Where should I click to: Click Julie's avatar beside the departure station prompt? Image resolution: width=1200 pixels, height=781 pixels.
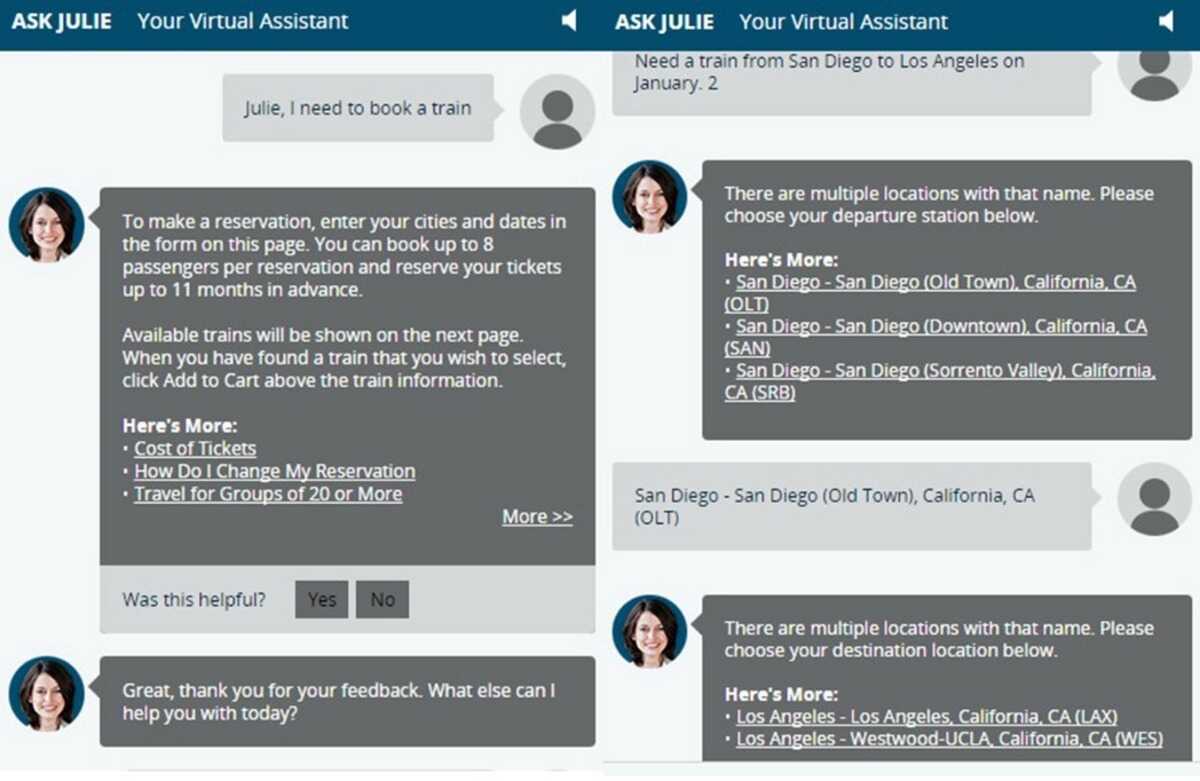click(649, 196)
